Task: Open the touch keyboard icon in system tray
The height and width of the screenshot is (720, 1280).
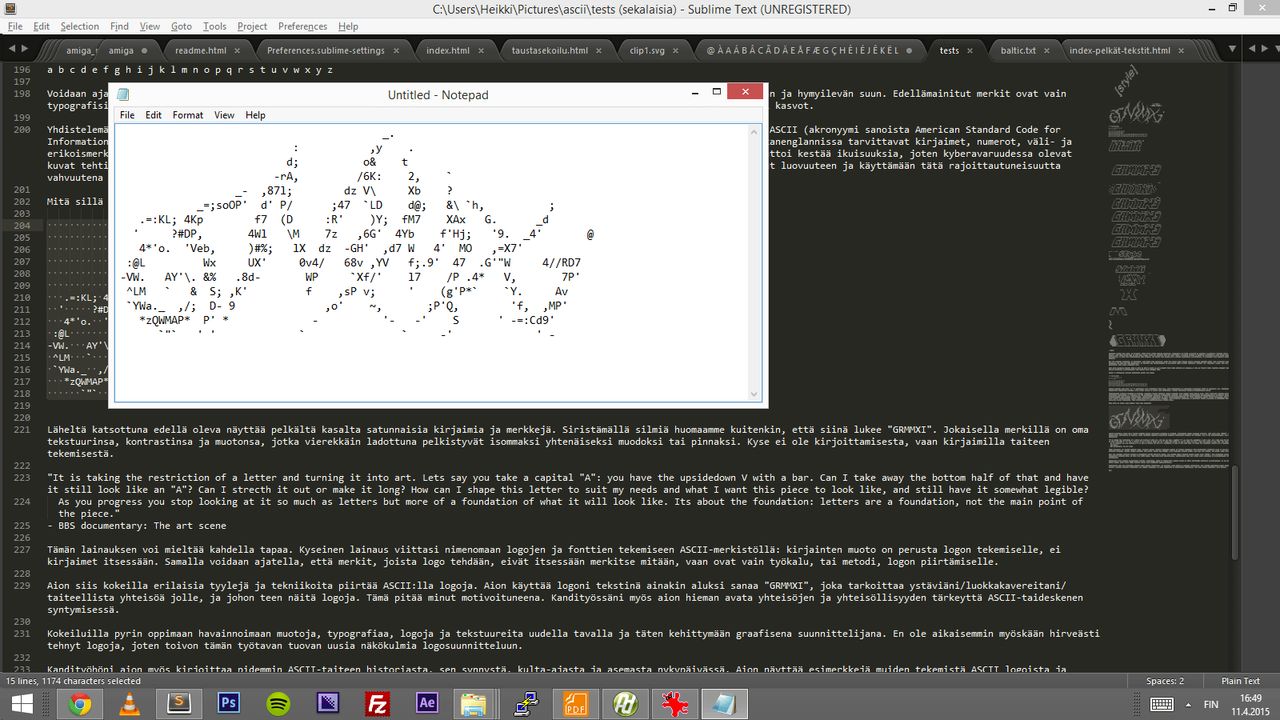Action: [1161, 704]
